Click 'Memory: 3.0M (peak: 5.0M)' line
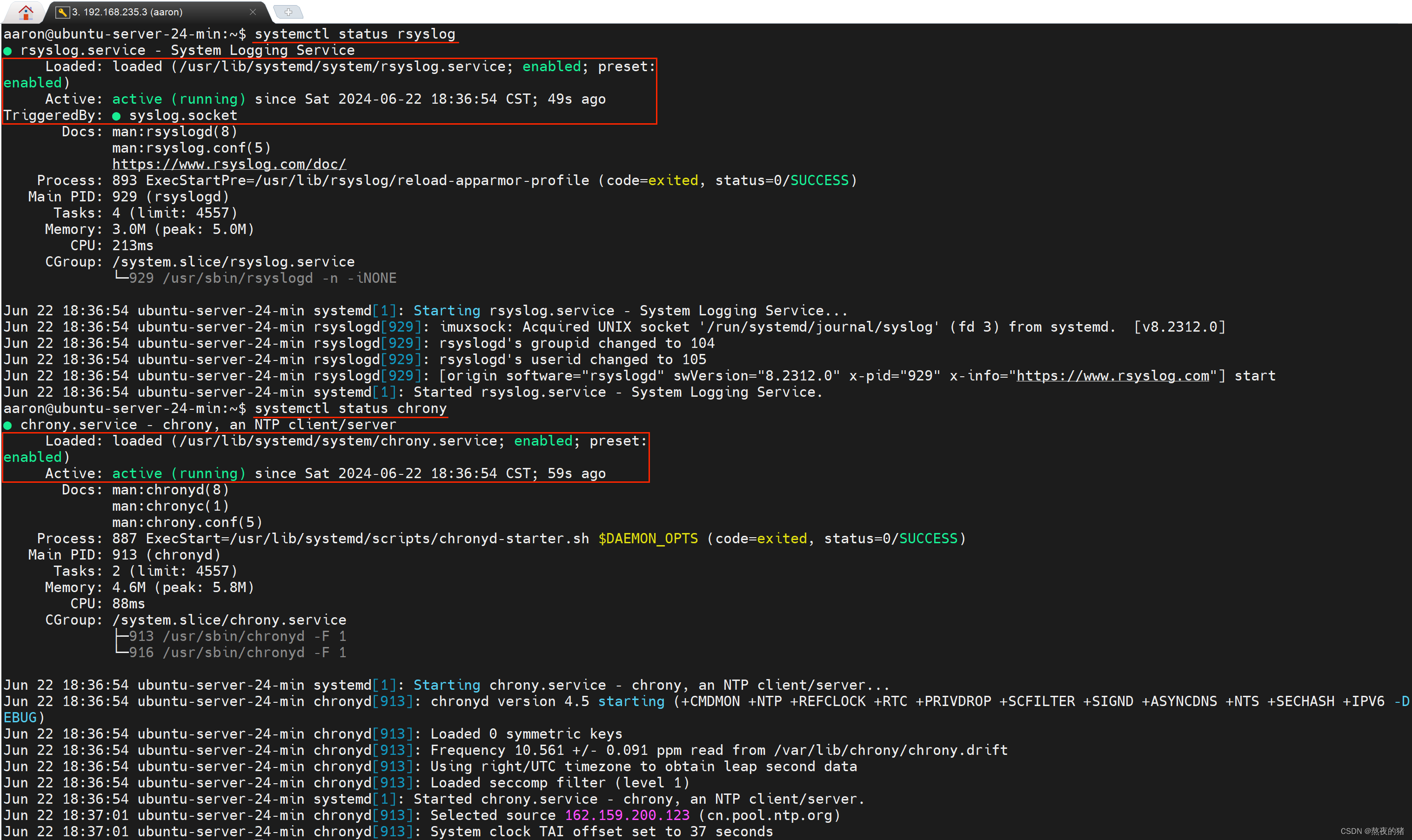The image size is (1412, 840). coord(149,229)
